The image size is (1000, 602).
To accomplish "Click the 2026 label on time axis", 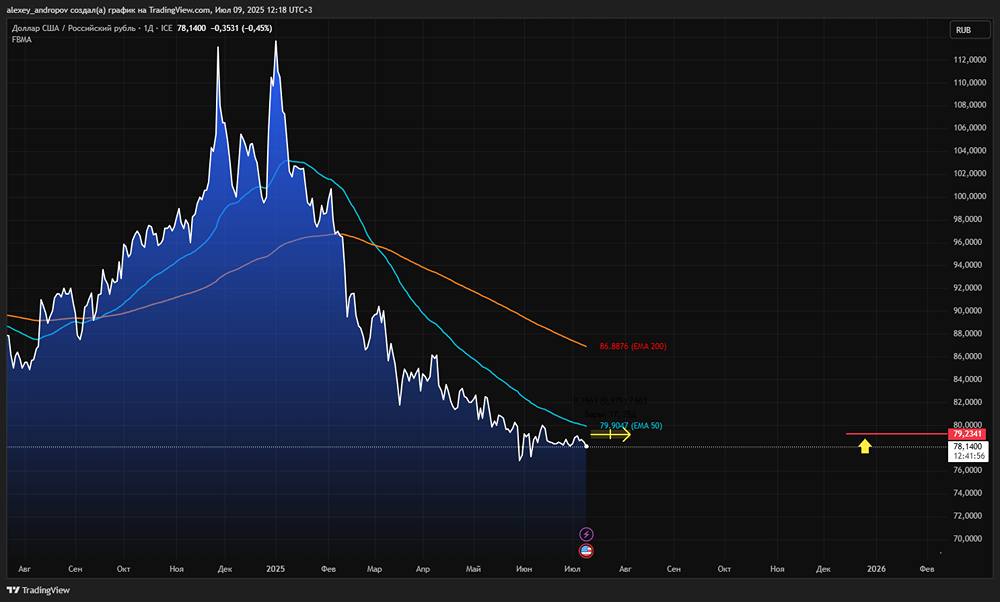I will [x=876, y=569].
